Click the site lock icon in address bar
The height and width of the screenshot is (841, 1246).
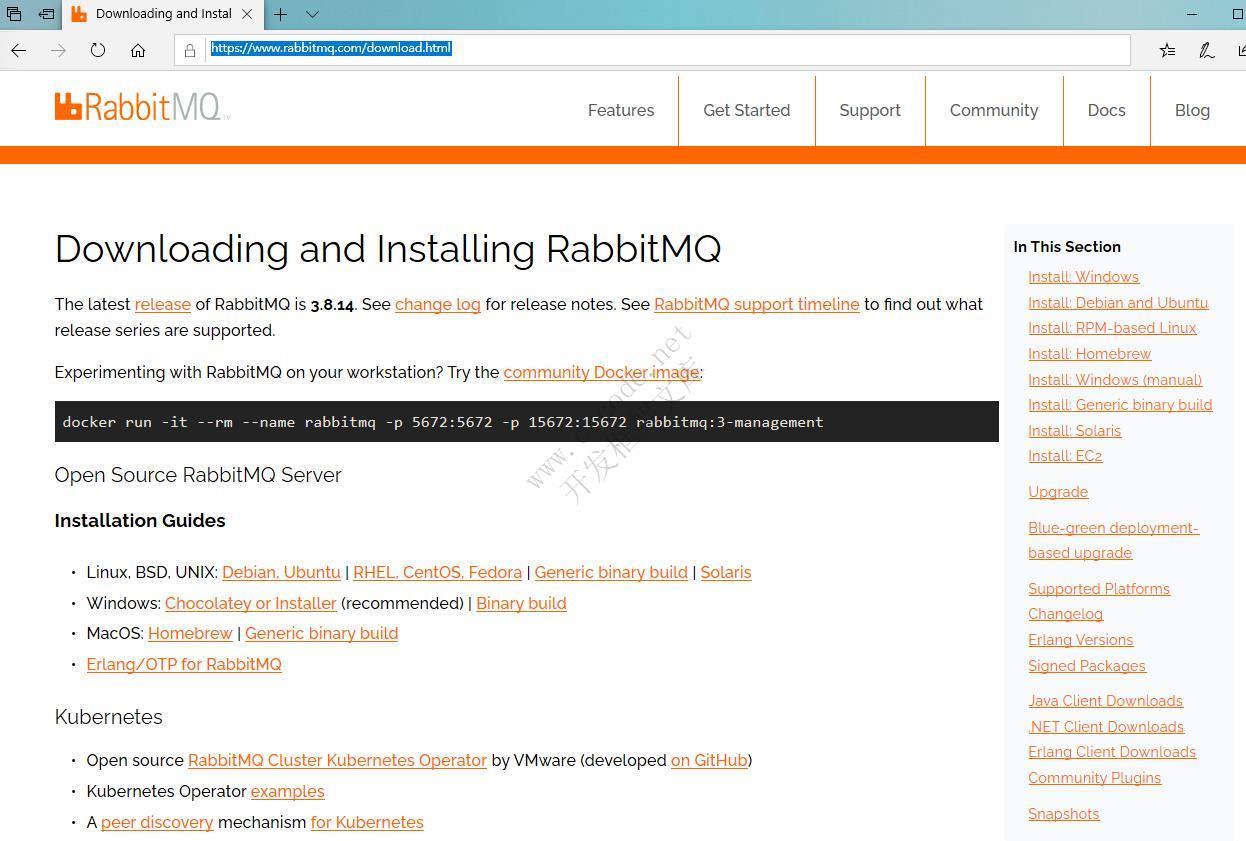pyautogui.click(x=190, y=50)
